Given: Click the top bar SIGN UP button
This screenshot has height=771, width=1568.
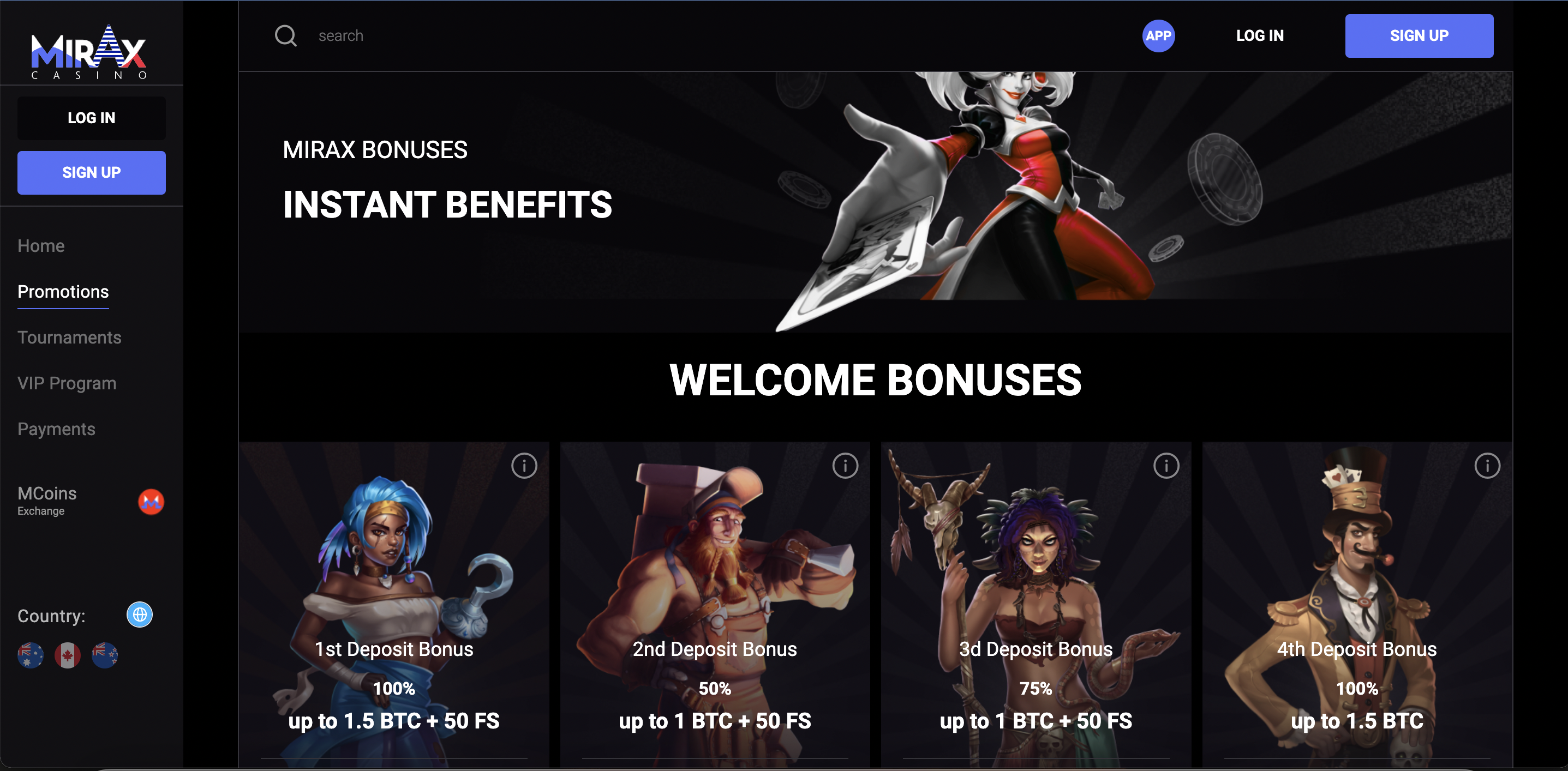Looking at the screenshot, I should 1419,36.
